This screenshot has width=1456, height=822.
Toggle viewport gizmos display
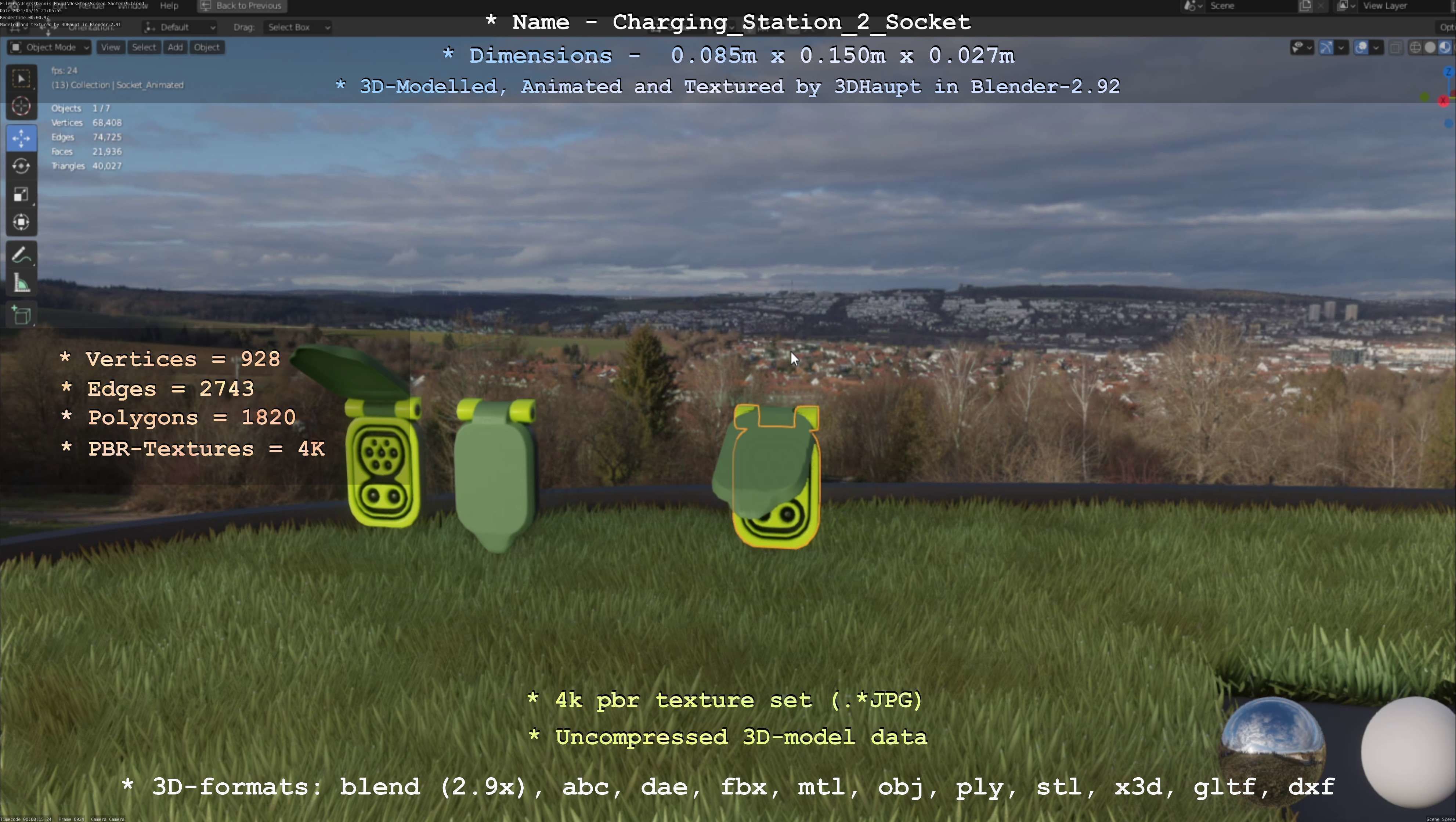click(x=1326, y=47)
